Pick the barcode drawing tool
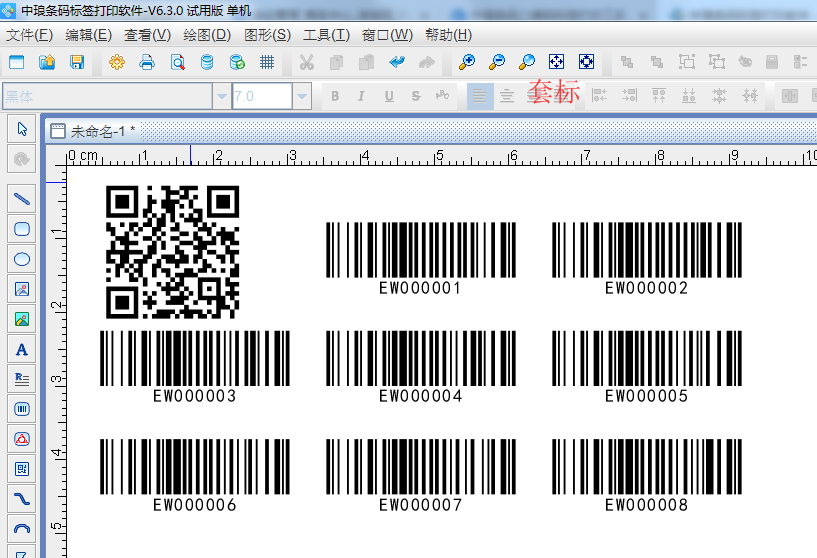817x558 pixels. pos(21,409)
